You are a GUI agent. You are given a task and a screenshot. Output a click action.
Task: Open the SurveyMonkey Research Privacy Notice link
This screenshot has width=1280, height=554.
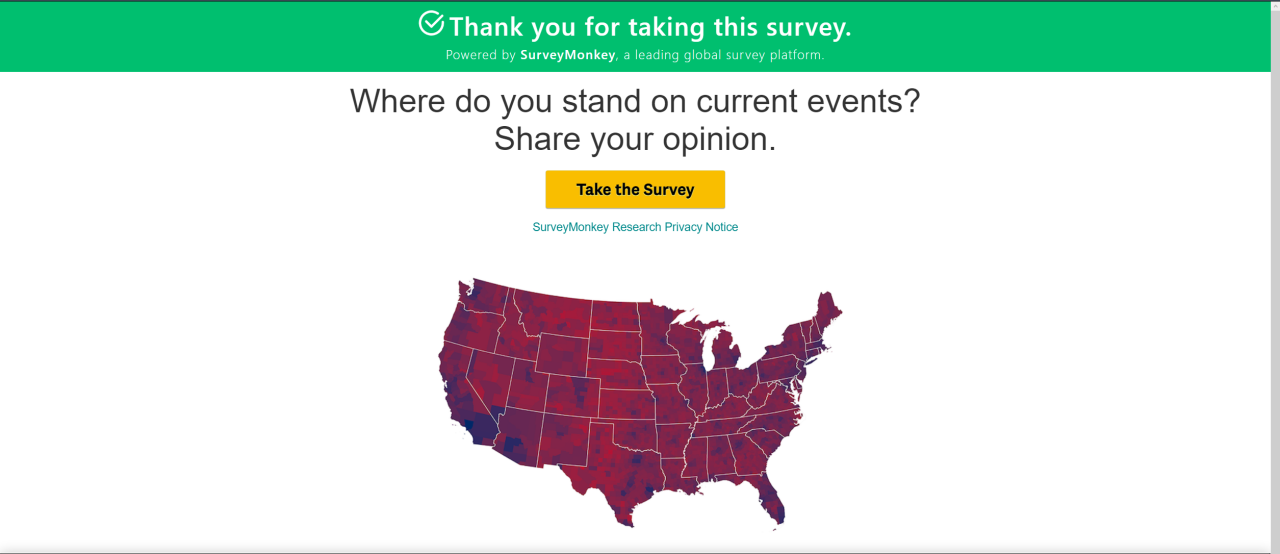click(x=635, y=227)
